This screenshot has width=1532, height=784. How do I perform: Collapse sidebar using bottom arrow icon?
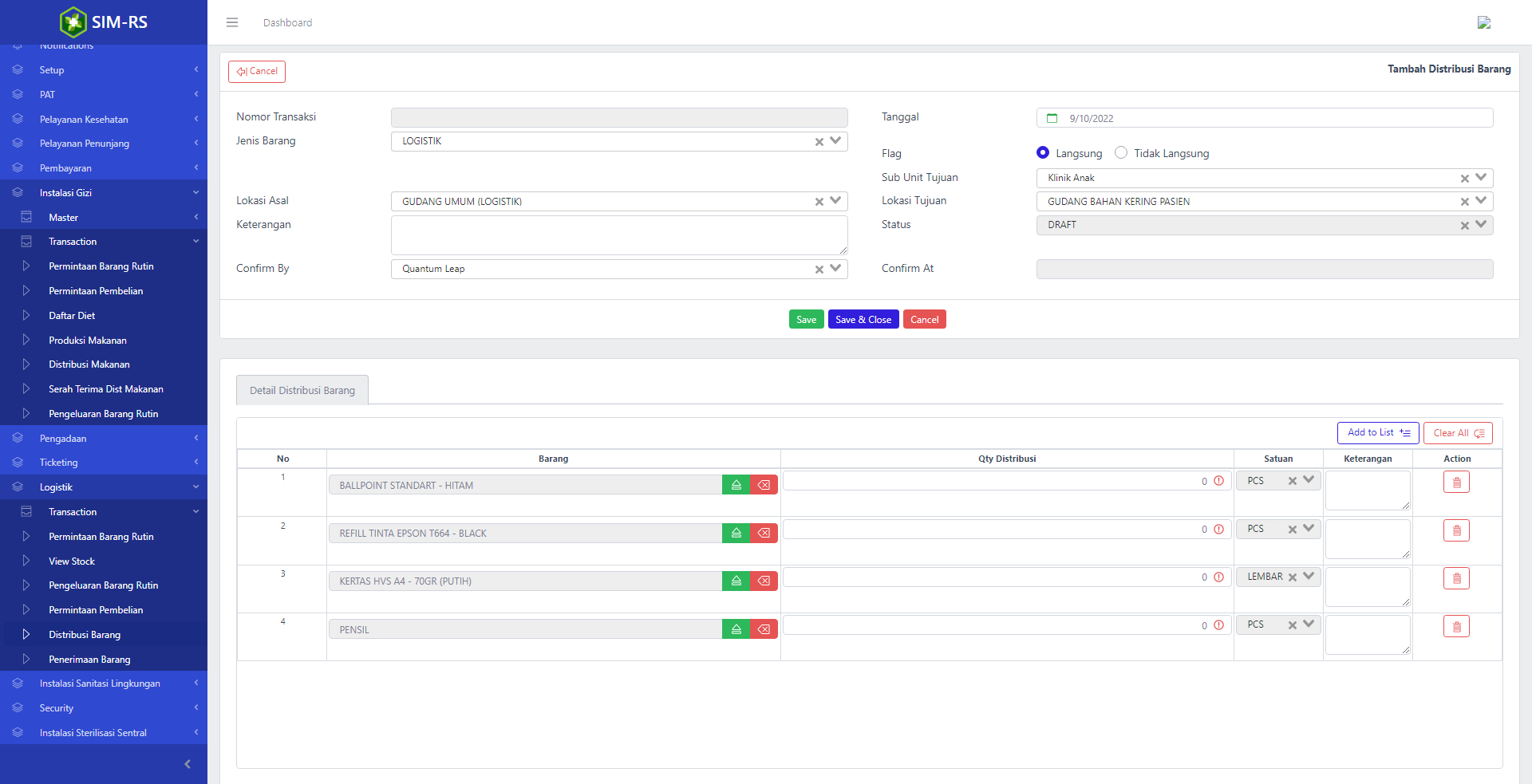(x=187, y=764)
